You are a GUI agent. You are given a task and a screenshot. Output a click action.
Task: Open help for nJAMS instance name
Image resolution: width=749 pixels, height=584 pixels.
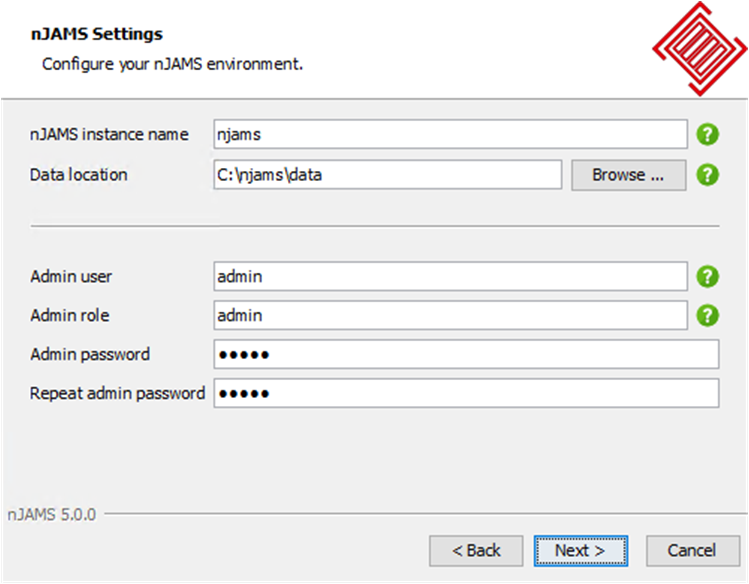(707, 134)
